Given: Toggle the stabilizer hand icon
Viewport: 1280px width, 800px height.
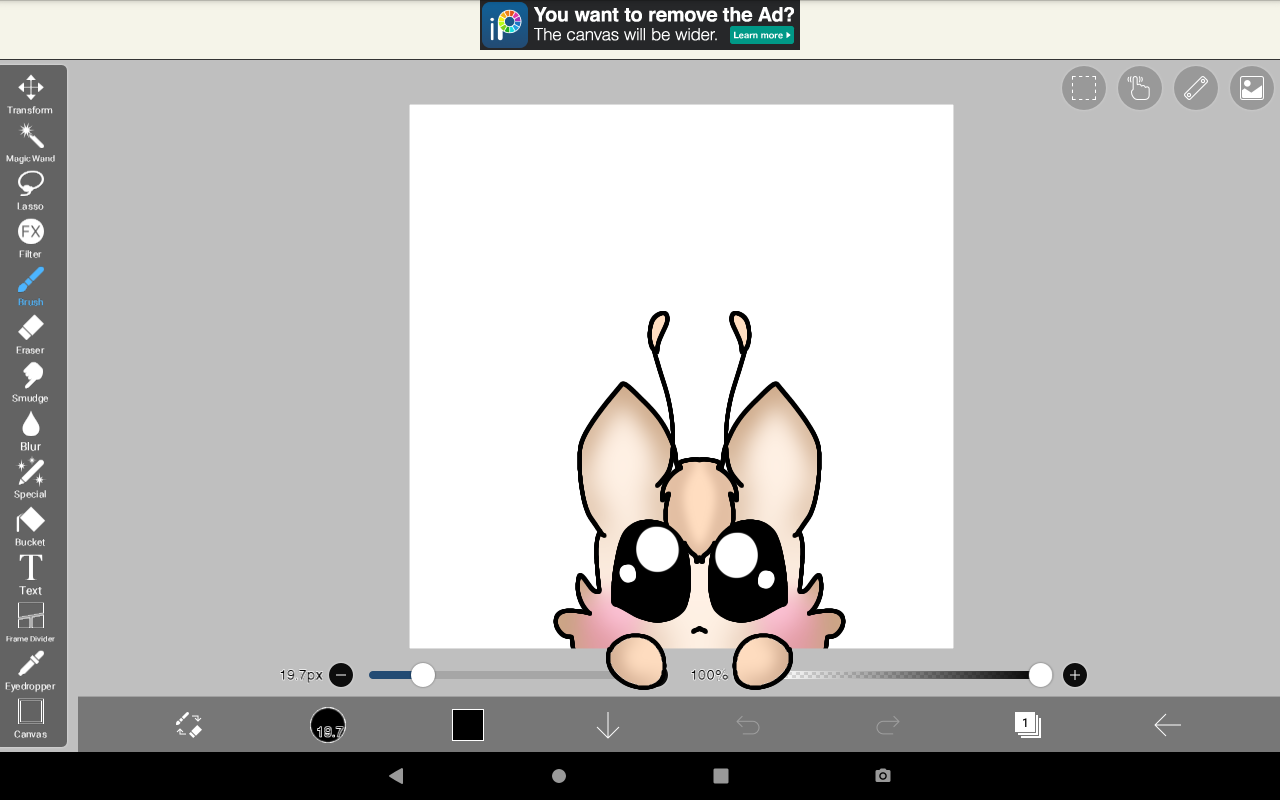Looking at the screenshot, I should click(1139, 88).
